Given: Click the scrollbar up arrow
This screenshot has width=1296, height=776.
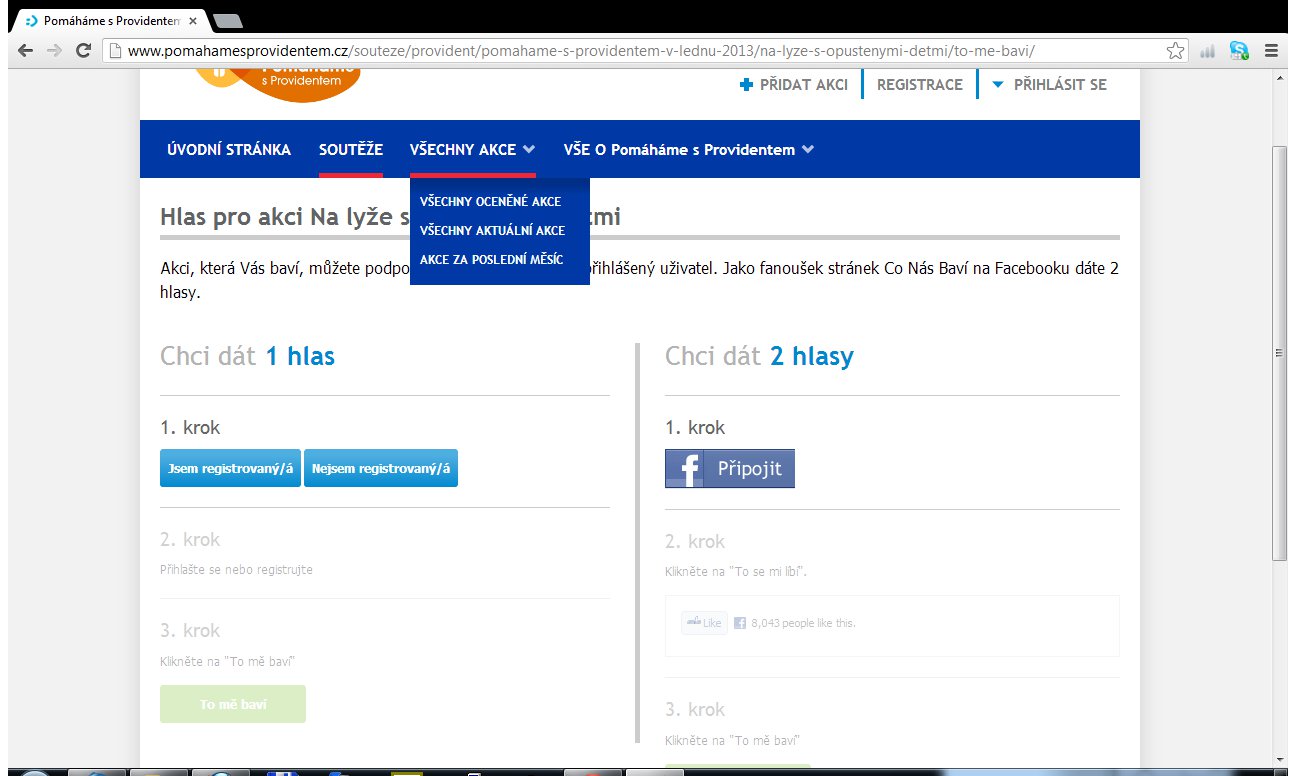Looking at the screenshot, I should [x=1280, y=77].
